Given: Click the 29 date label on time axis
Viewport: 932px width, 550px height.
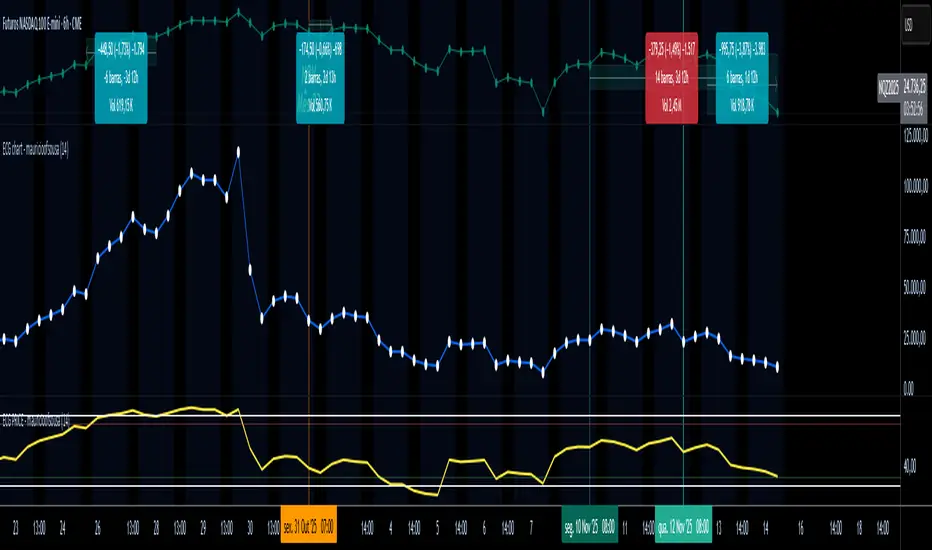Looking at the screenshot, I should click(x=203, y=527).
